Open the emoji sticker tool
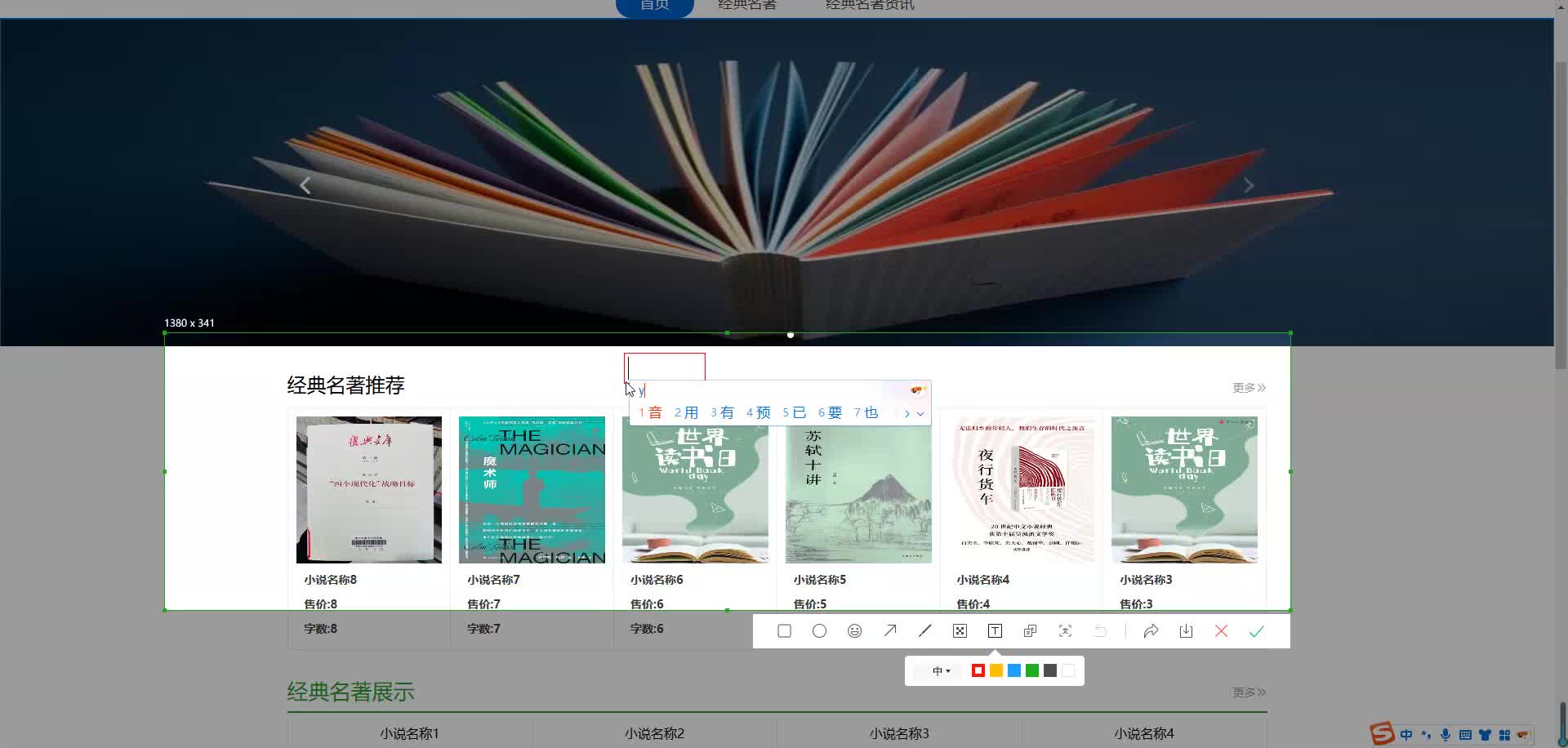The width and height of the screenshot is (1568, 748). point(854,631)
